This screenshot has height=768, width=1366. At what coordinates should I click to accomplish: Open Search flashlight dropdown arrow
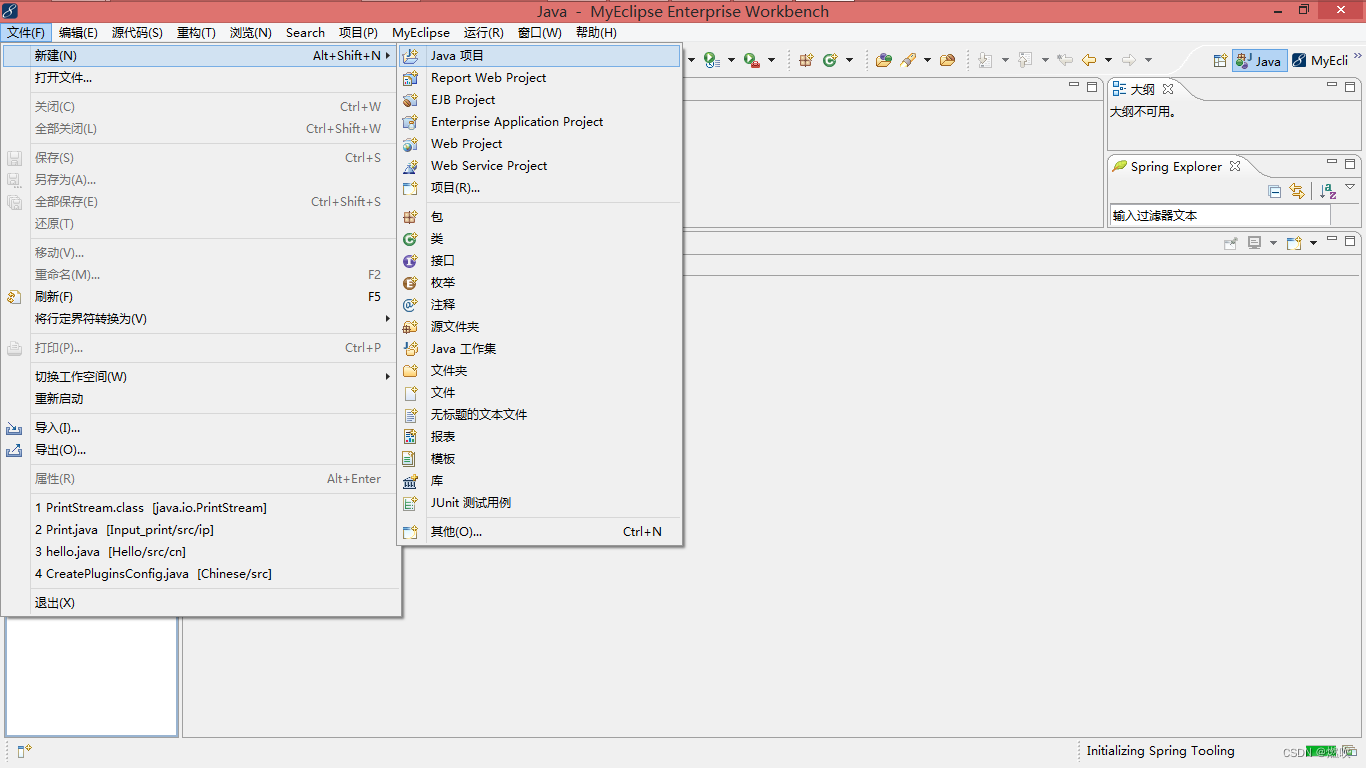pyautogui.click(x=927, y=60)
